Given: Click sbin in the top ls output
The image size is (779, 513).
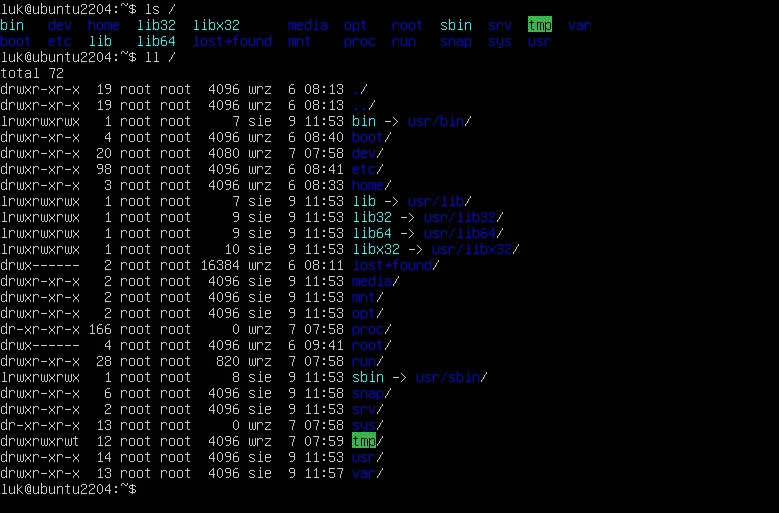Looking at the screenshot, I should pyautogui.click(x=456, y=25).
